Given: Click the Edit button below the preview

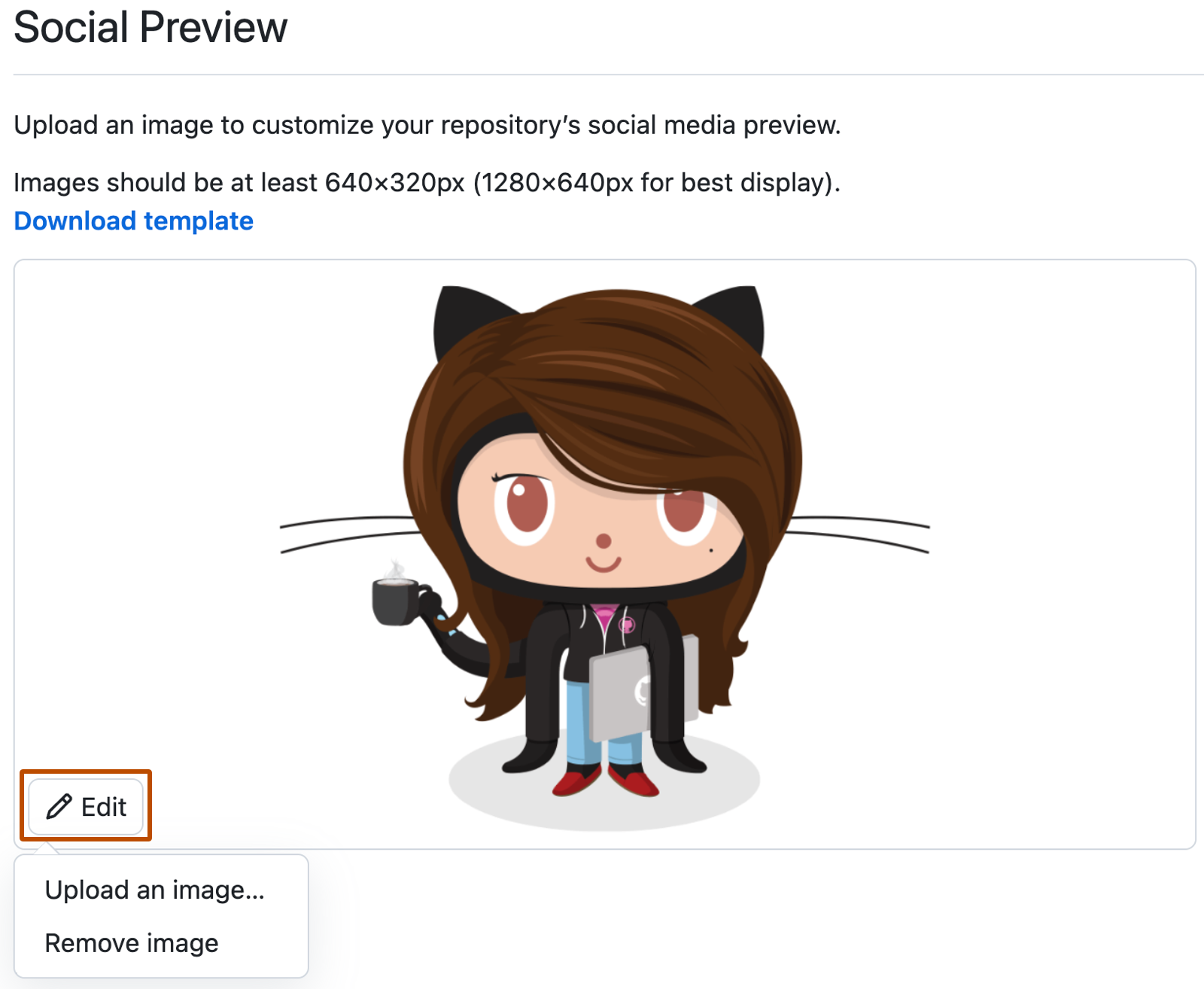Looking at the screenshot, I should click(x=86, y=806).
